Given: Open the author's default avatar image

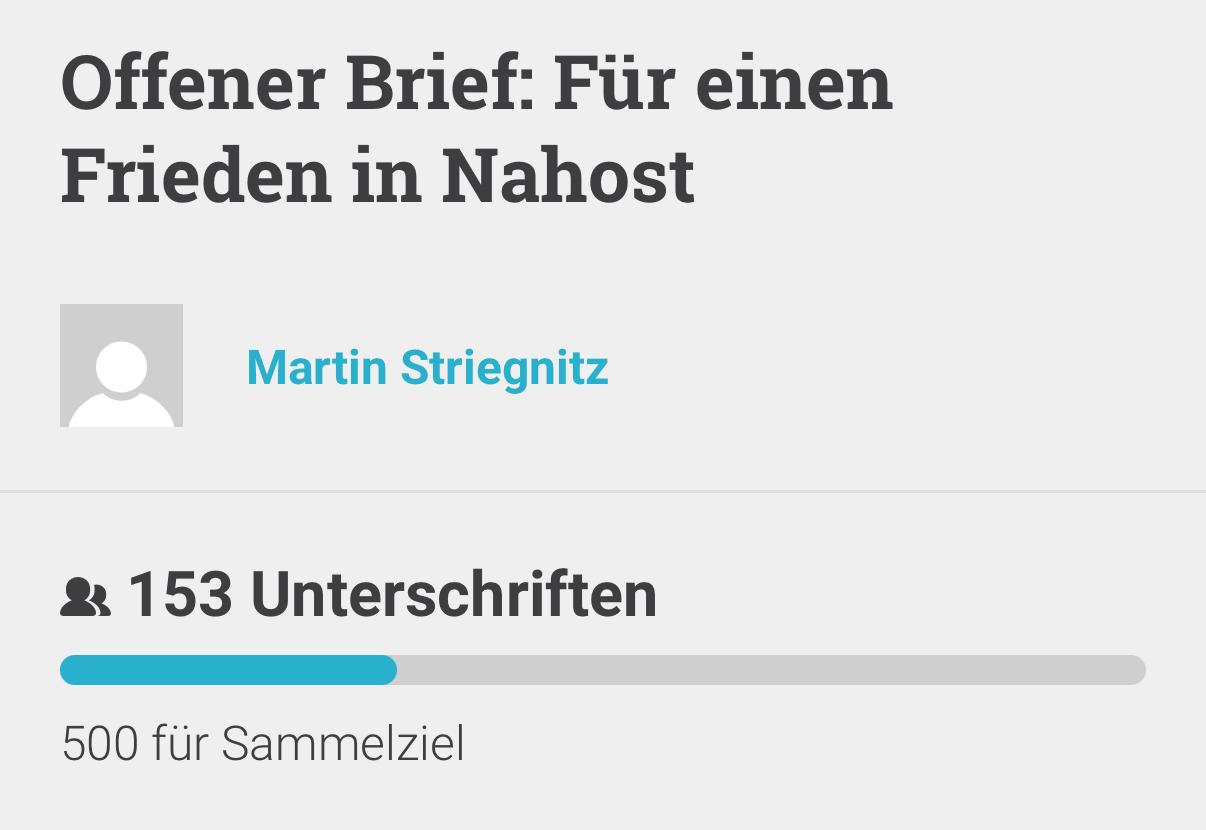Looking at the screenshot, I should click(x=121, y=366).
